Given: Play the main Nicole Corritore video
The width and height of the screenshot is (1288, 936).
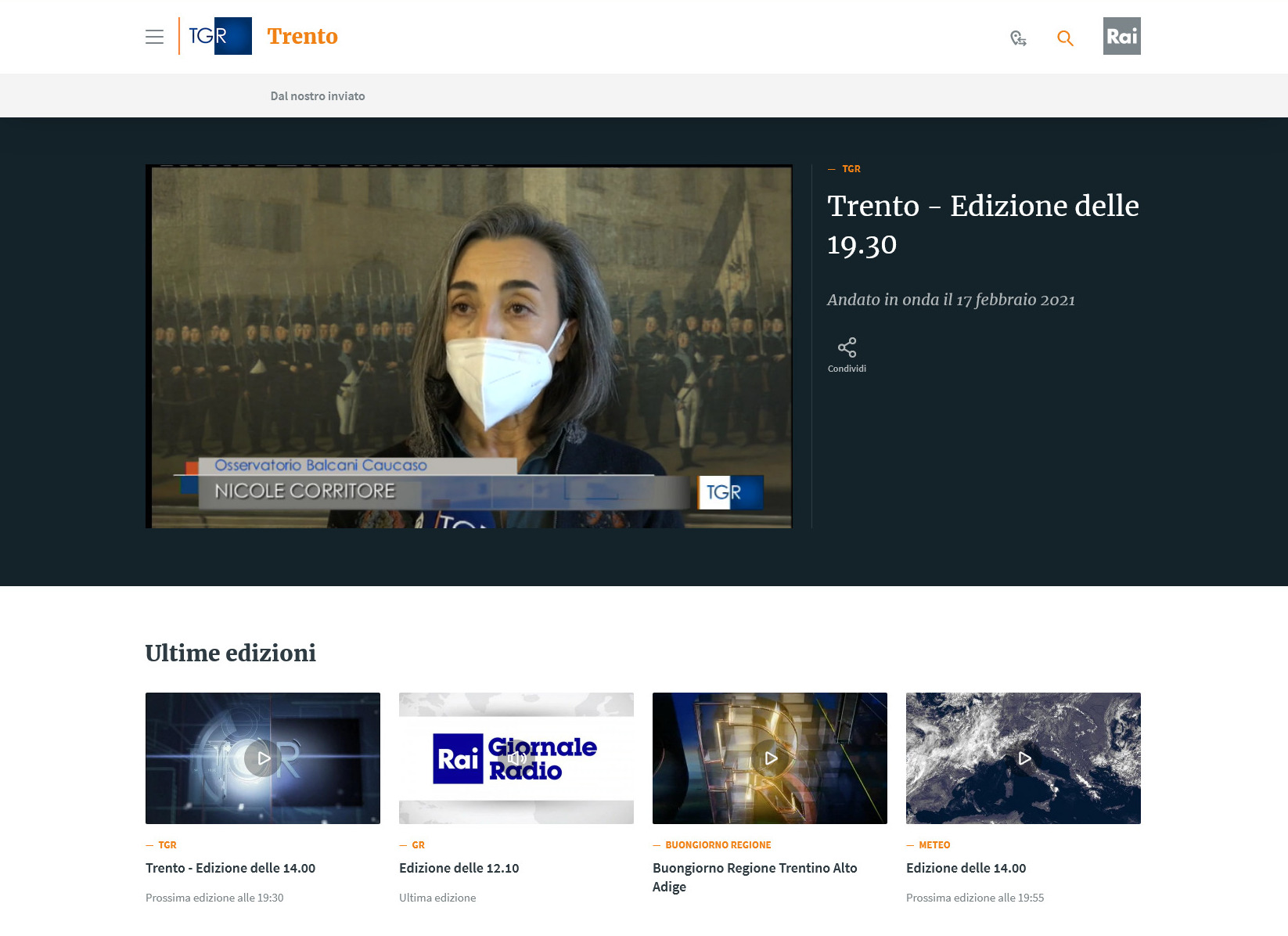Looking at the screenshot, I should pos(469,346).
